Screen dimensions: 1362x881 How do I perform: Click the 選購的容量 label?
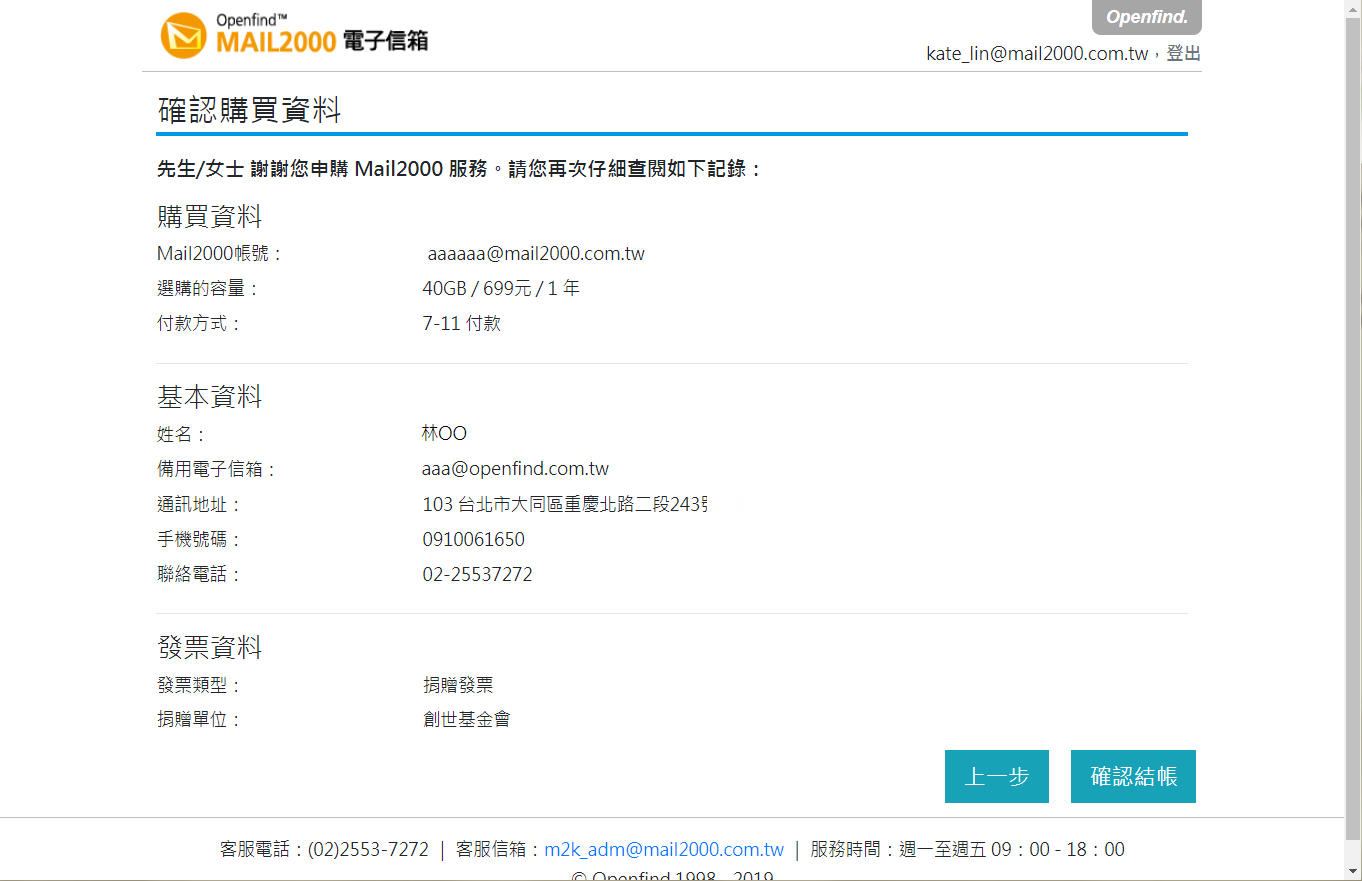(x=208, y=289)
